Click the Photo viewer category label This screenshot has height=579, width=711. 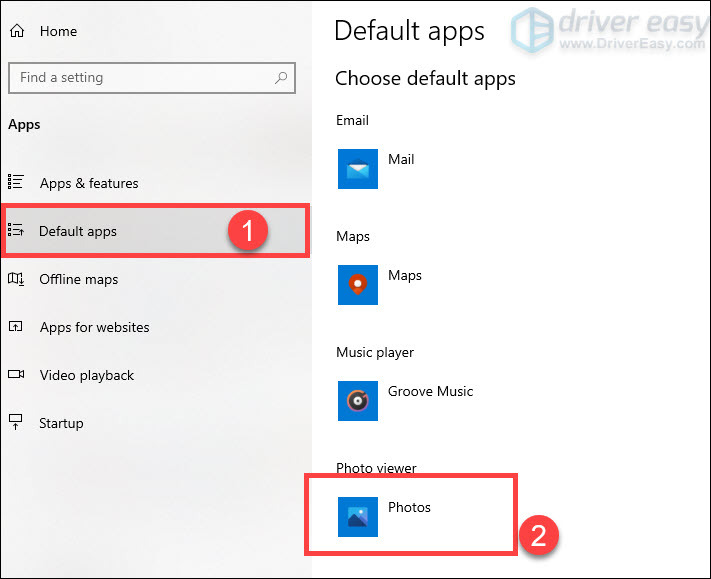[x=376, y=468]
